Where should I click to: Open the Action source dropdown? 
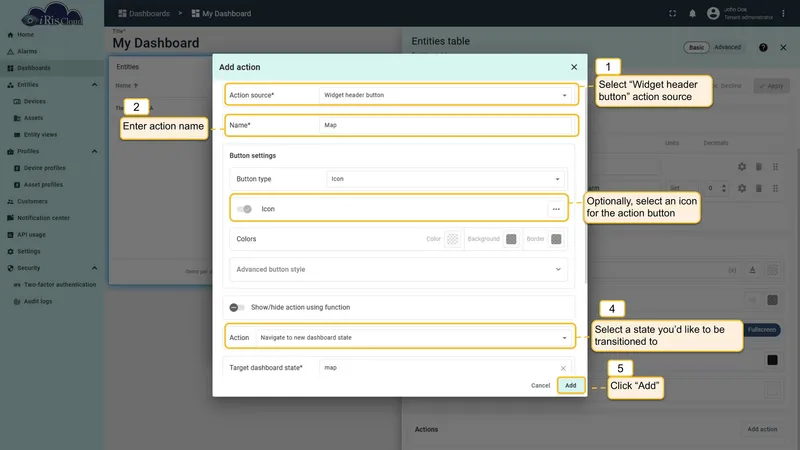[444, 95]
